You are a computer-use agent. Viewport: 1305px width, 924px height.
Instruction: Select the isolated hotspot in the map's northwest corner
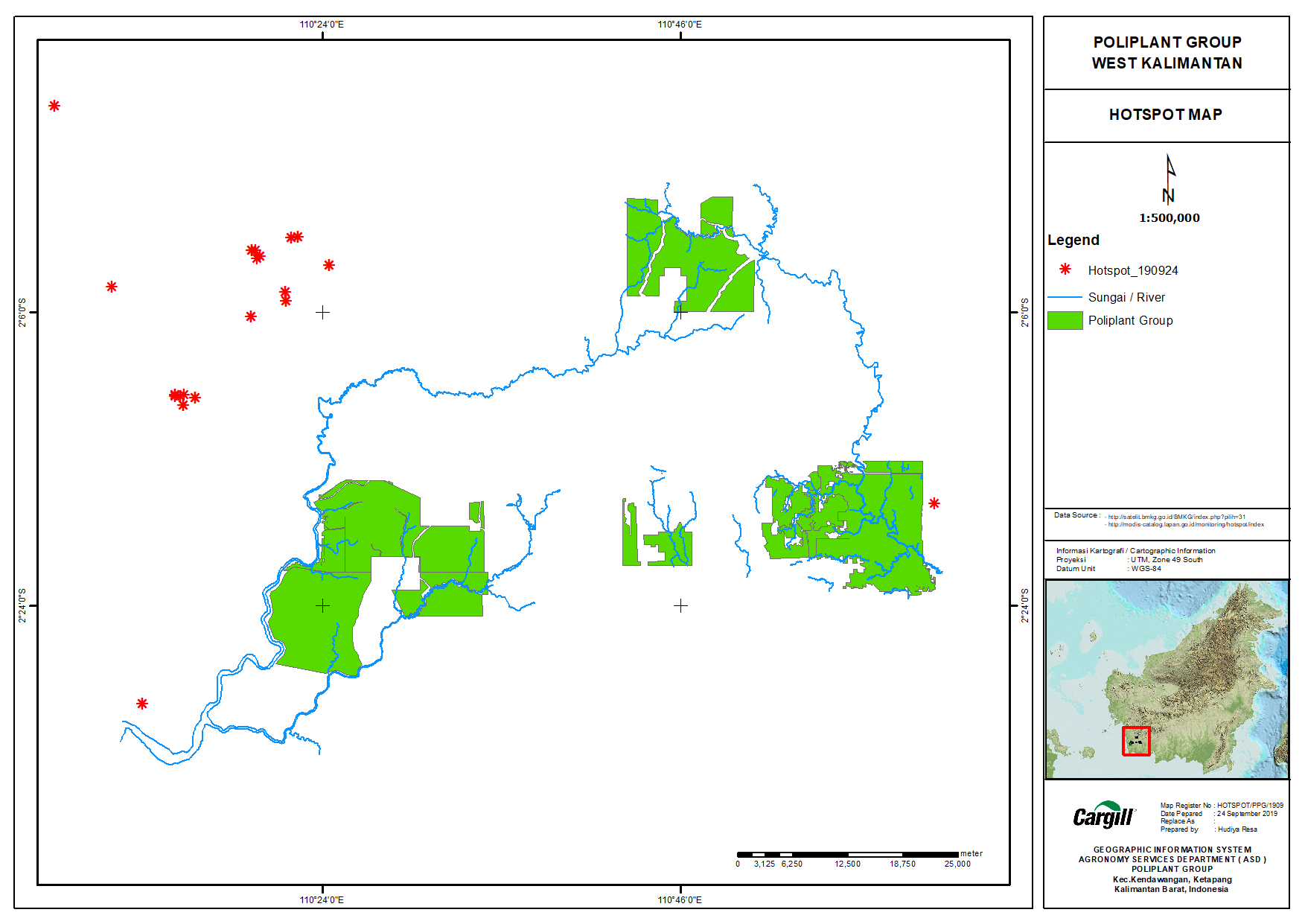click(x=54, y=106)
